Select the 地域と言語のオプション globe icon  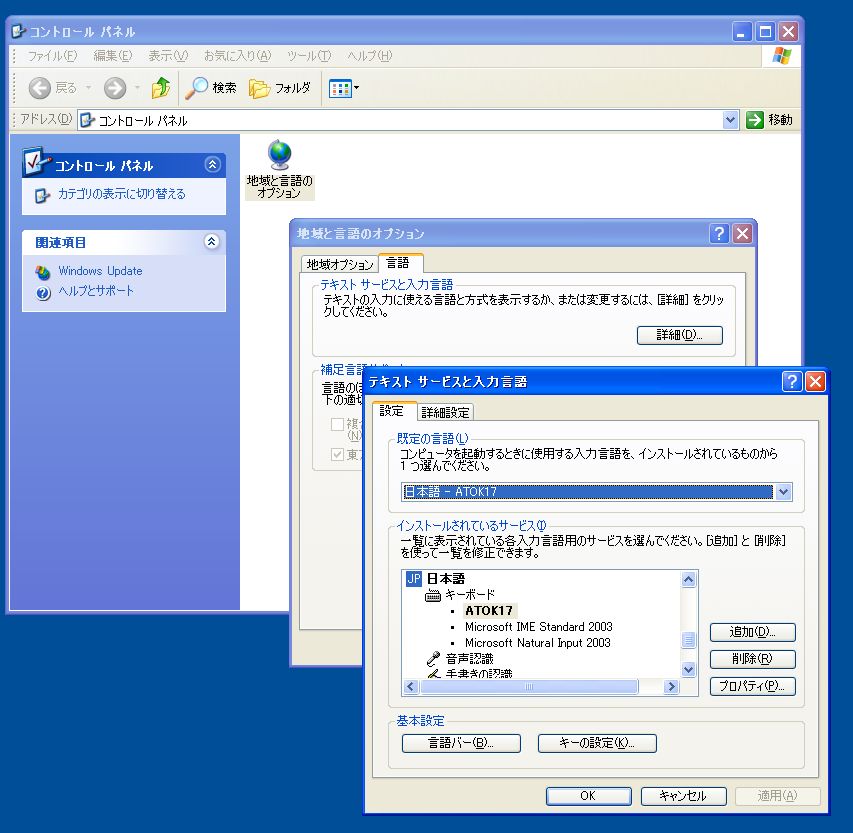coord(280,154)
